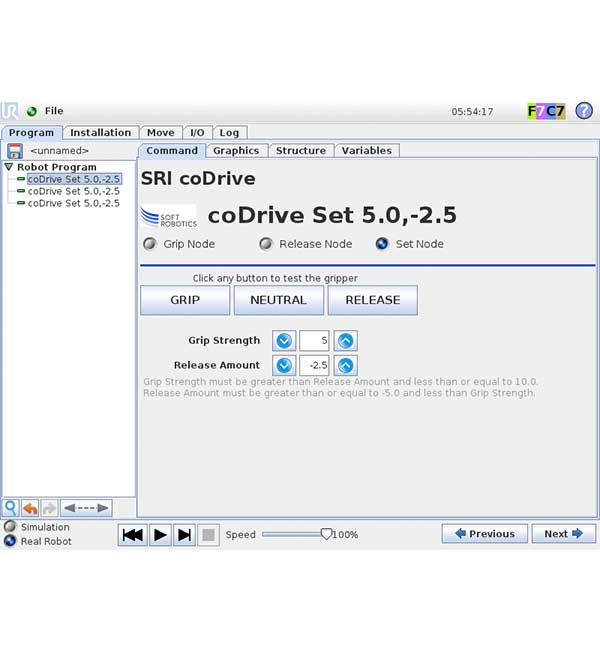Rewind program to the start
This screenshot has width=600, height=650.
click(x=132, y=535)
